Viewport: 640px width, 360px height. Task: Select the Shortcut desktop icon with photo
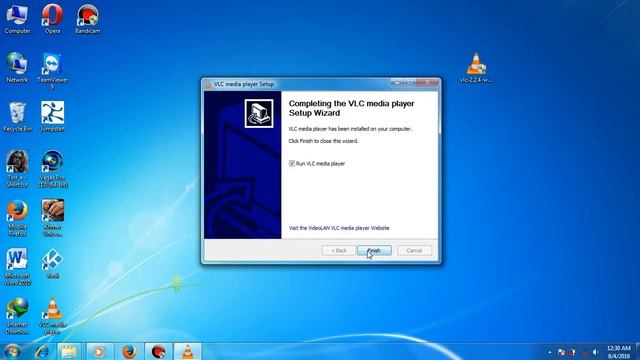[x=17, y=169]
